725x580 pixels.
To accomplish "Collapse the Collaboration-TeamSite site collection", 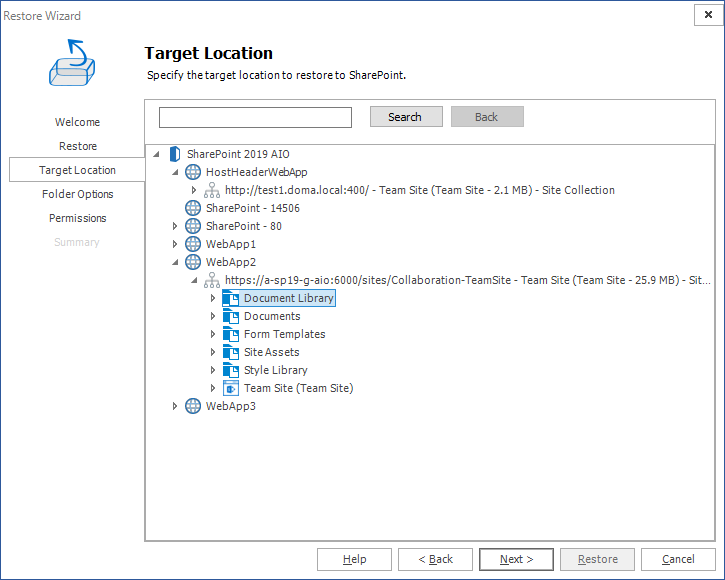I will click(x=194, y=280).
